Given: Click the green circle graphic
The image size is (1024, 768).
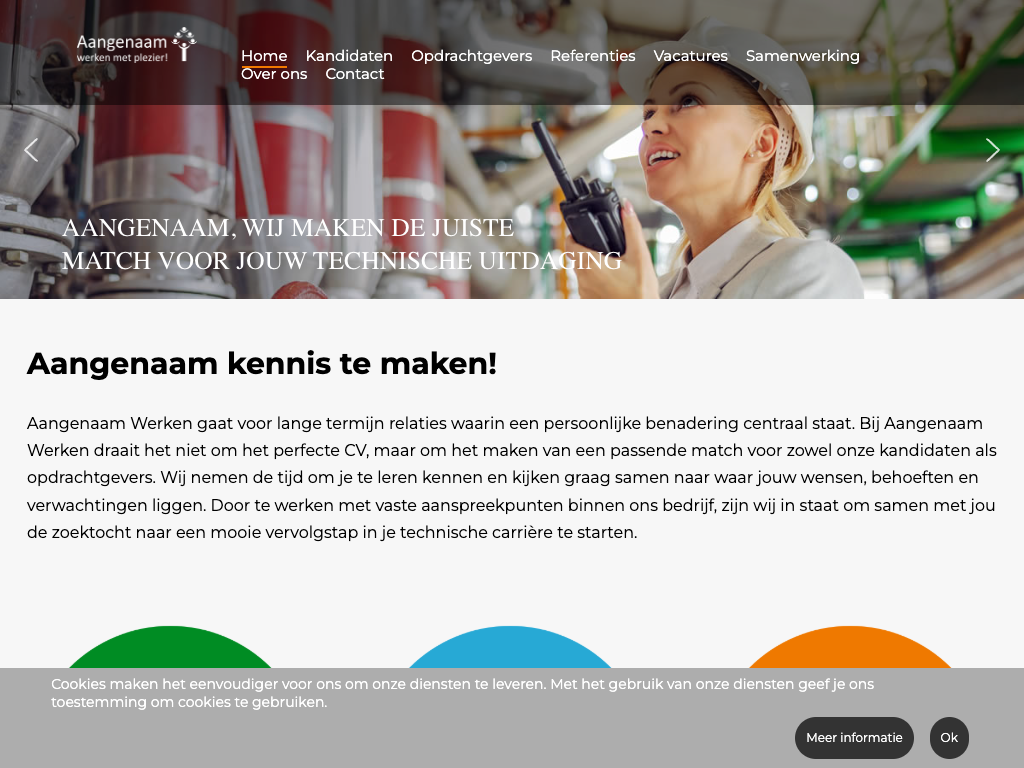Looking at the screenshot, I should 170,647.
